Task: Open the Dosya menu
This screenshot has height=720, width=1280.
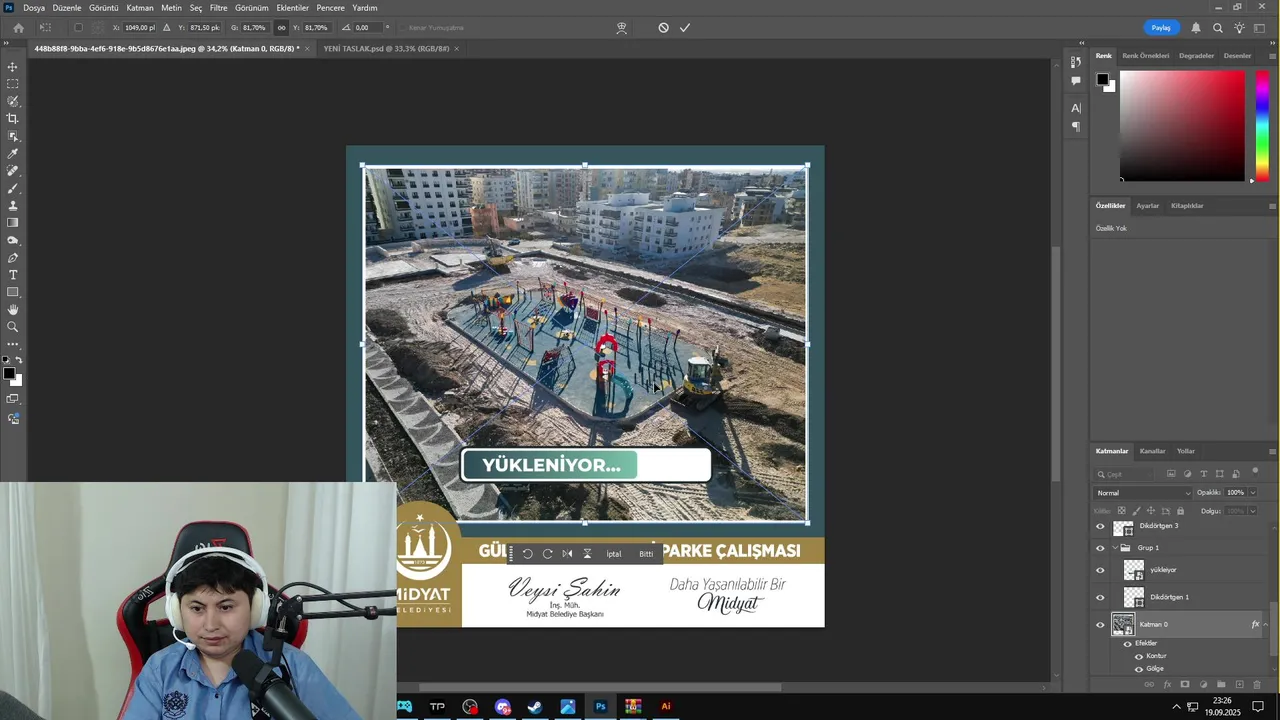Action: (x=34, y=8)
